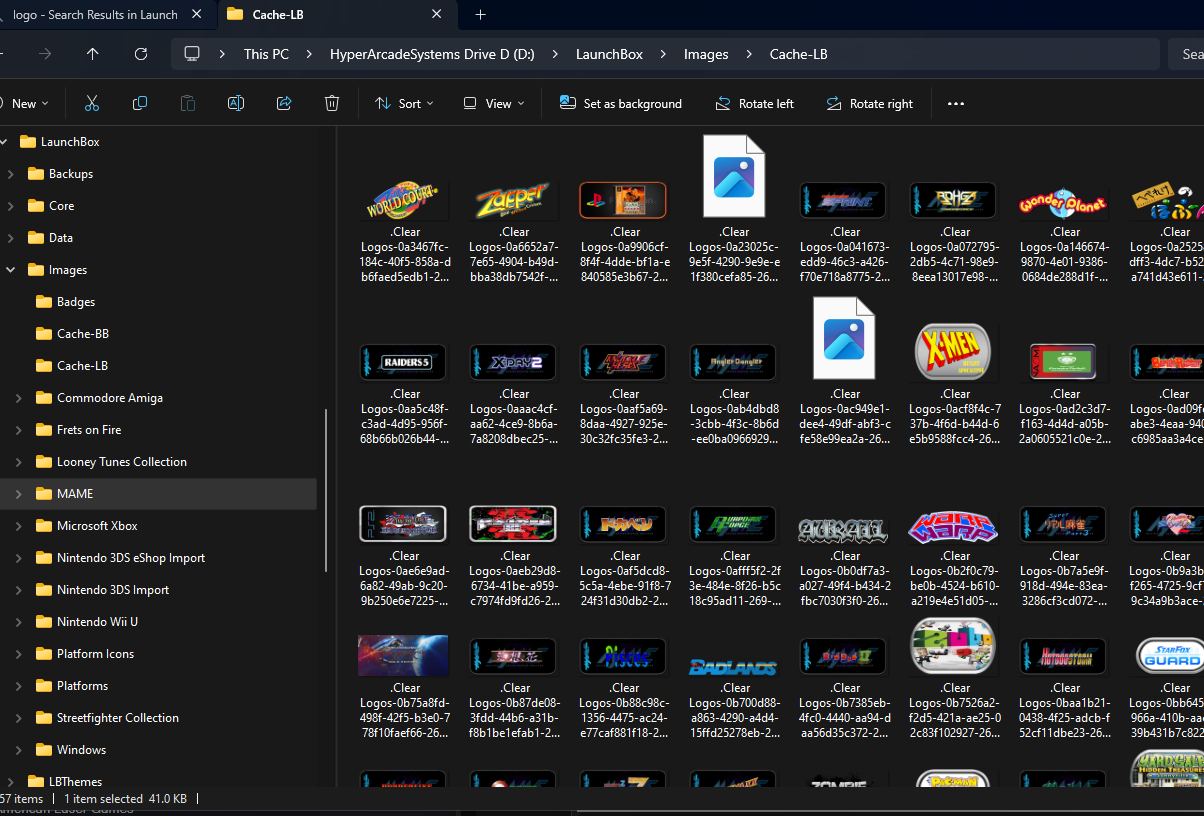Image resolution: width=1204 pixels, height=816 pixels.
Task: Go up one folder level with the up arrow
Action: click(x=93, y=54)
